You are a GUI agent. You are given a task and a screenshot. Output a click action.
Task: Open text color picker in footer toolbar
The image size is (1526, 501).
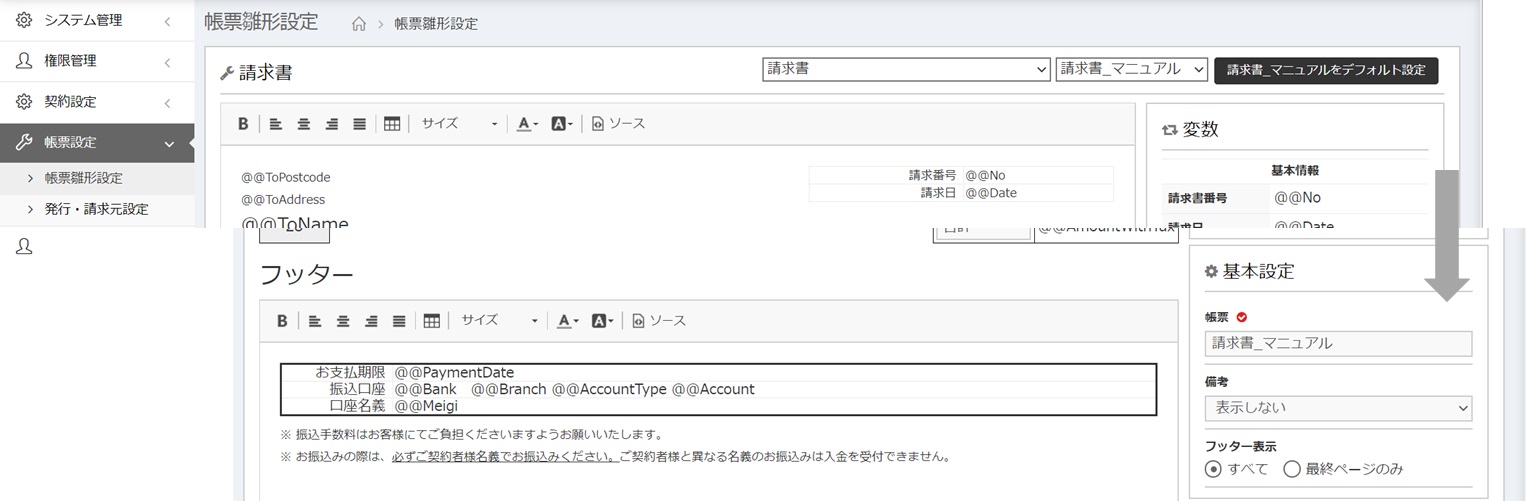pyautogui.click(x=567, y=321)
